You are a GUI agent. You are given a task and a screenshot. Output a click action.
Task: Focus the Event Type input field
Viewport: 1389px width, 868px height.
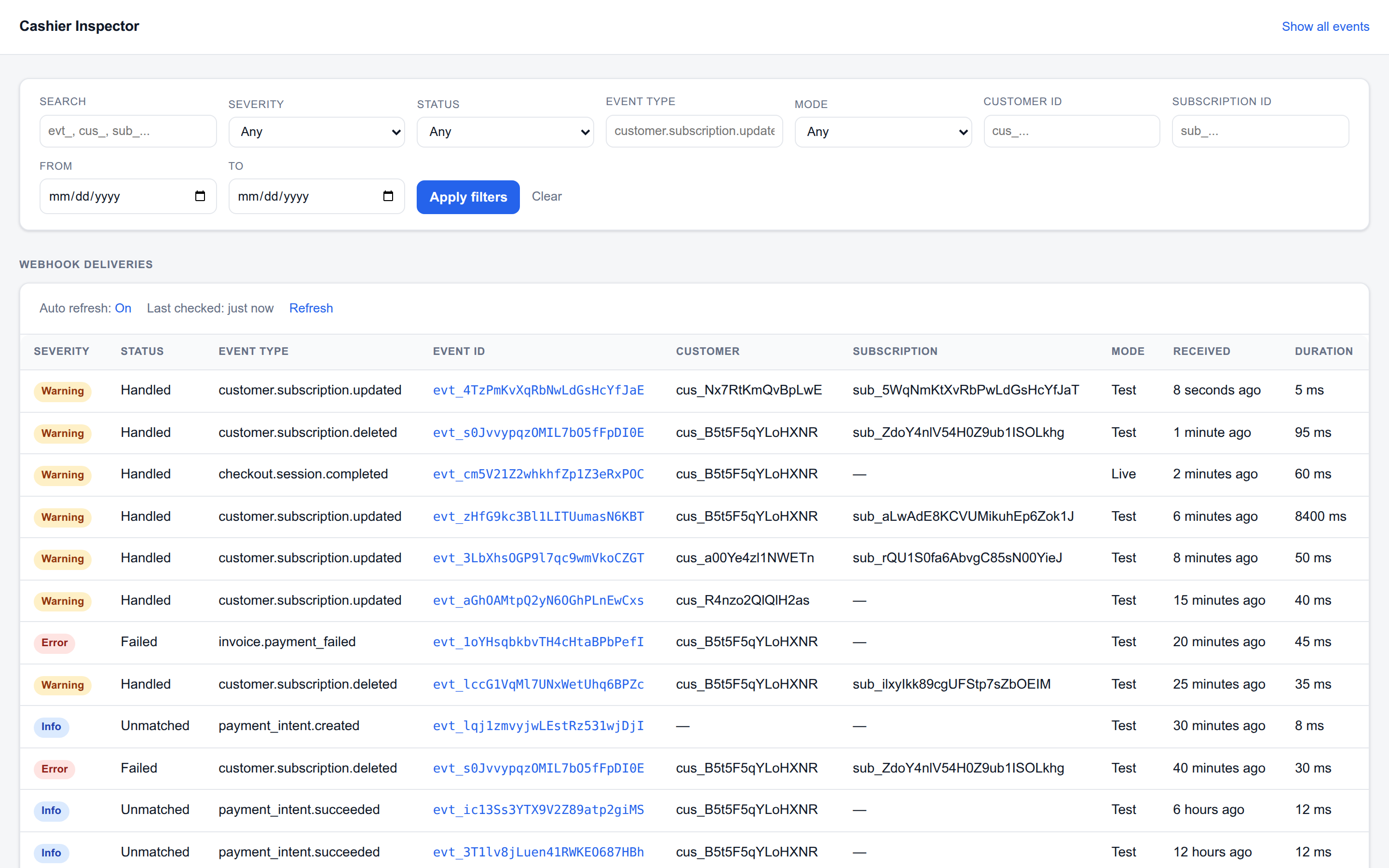[694, 131]
